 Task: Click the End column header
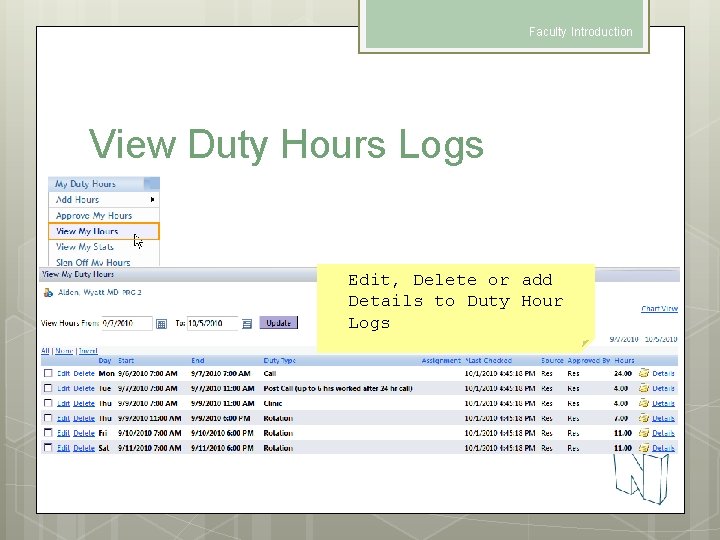198,361
